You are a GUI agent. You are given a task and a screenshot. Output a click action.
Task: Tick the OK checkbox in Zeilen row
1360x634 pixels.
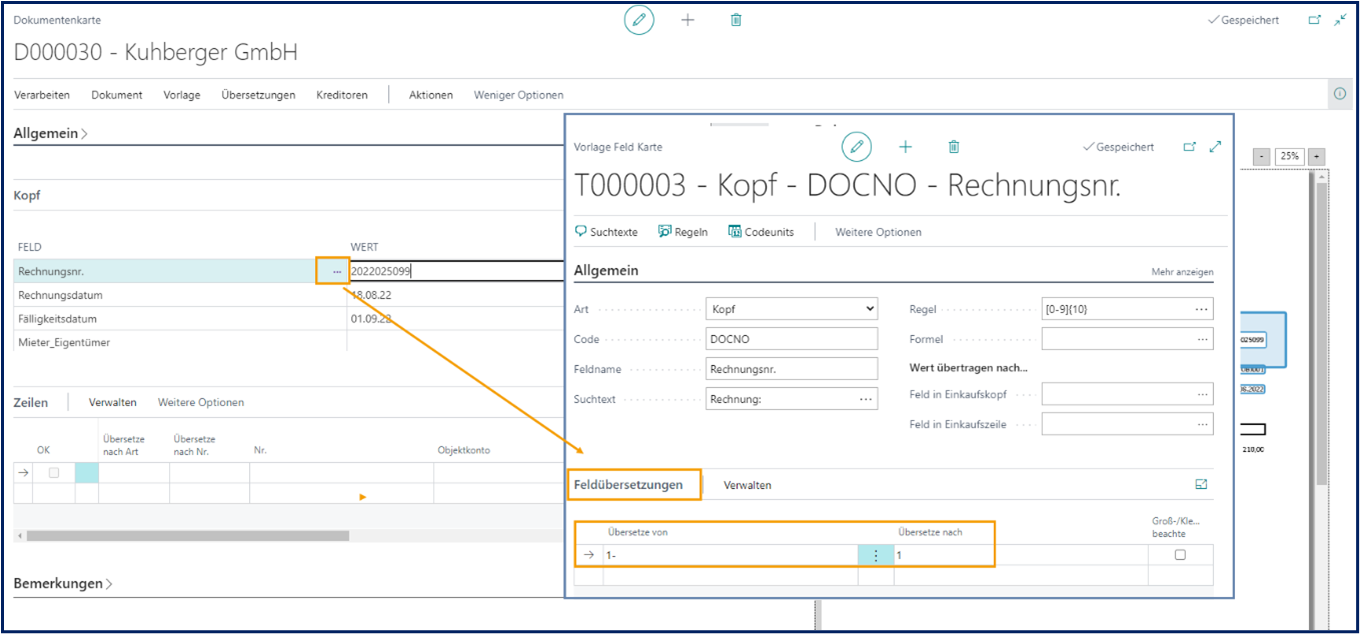pyautogui.click(x=54, y=473)
